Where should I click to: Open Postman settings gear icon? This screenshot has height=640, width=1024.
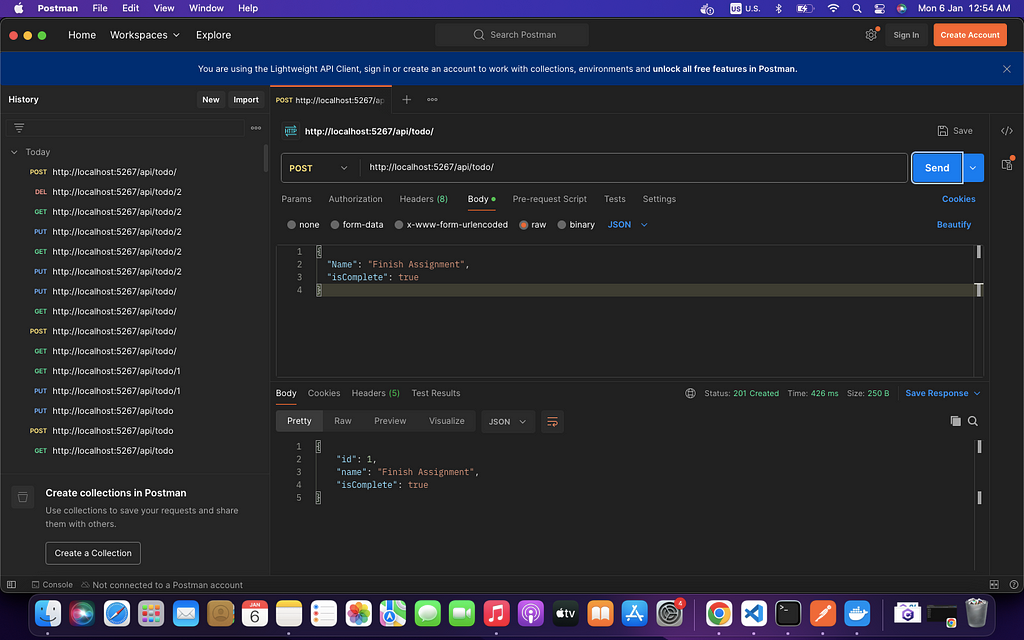[x=871, y=35]
